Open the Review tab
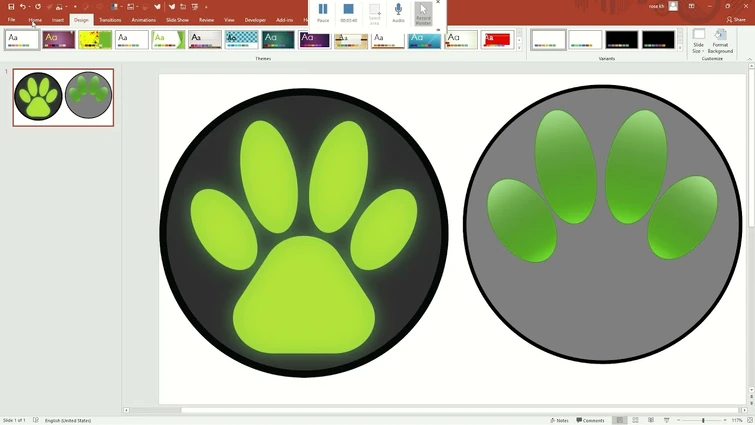The image size is (755, 425). (206, 20)
